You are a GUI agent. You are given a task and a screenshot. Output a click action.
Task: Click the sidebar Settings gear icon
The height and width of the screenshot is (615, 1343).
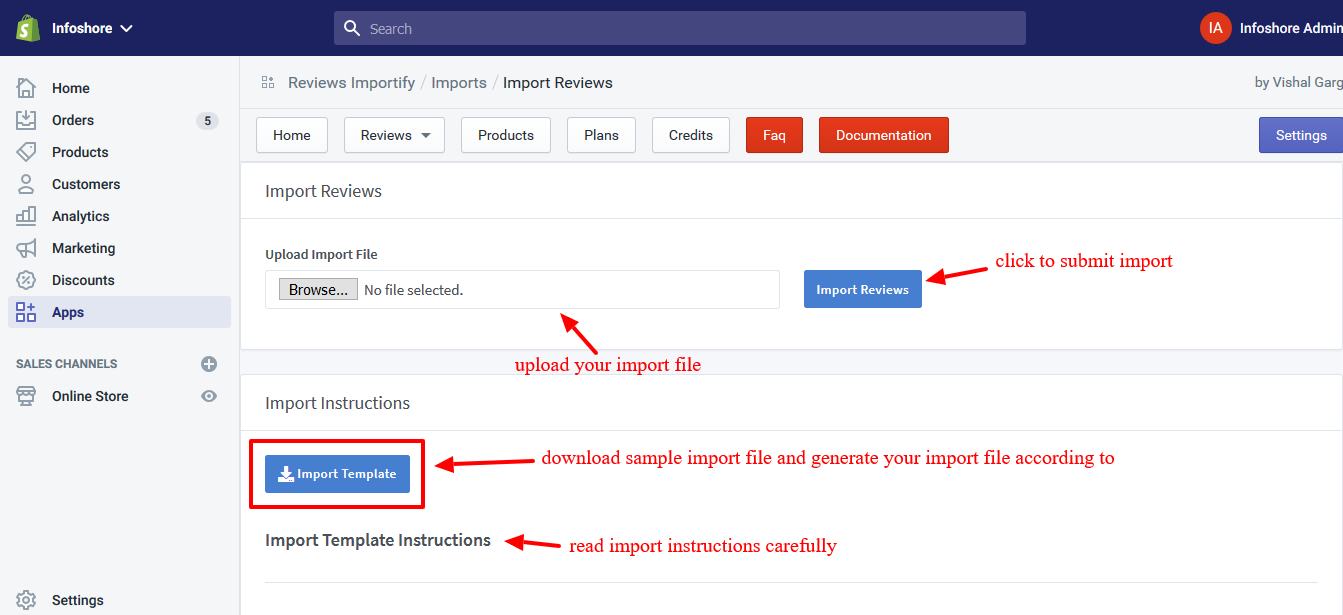pyautogui.click(x=26, y=600)
